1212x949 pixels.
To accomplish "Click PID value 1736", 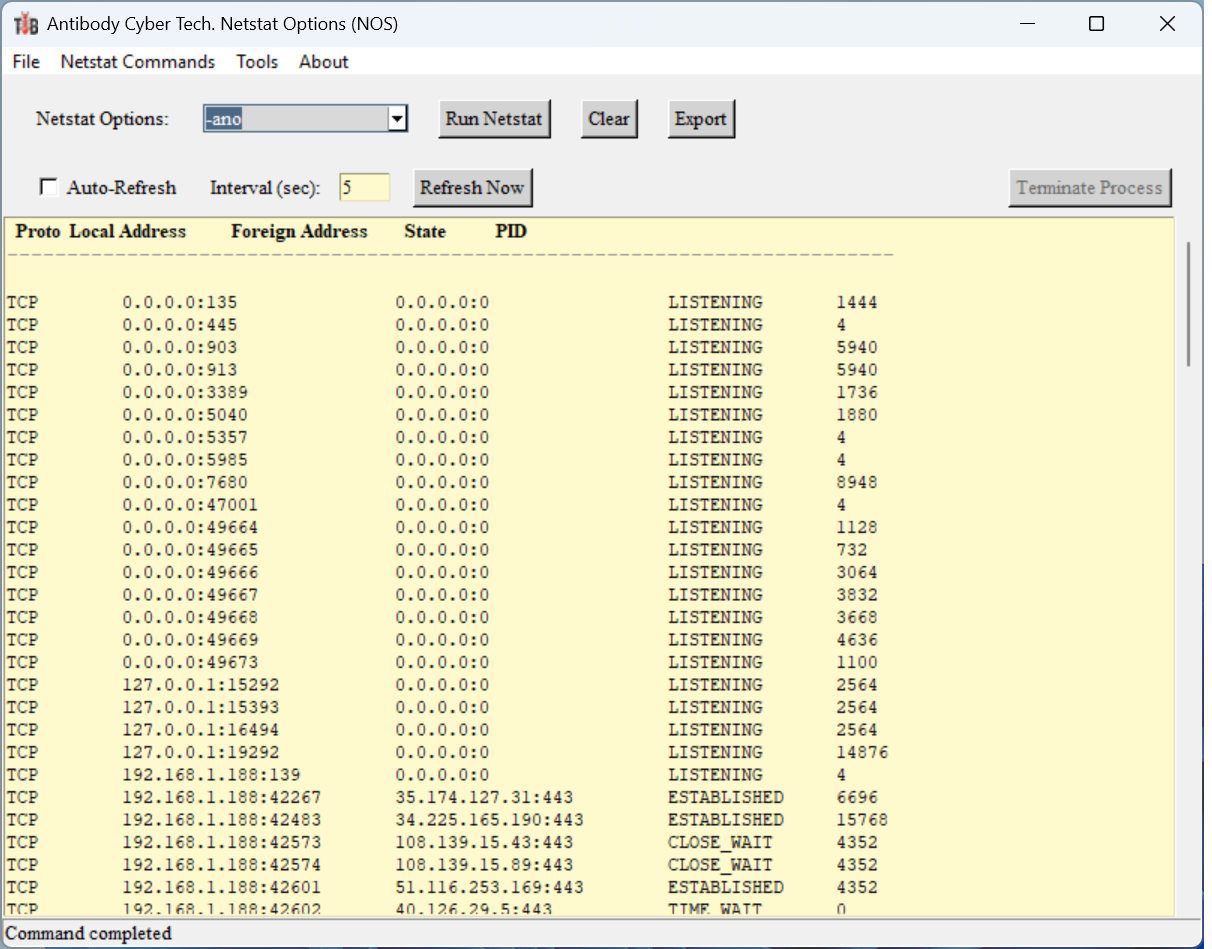I will pyautogui.click(x=857, y=392).
